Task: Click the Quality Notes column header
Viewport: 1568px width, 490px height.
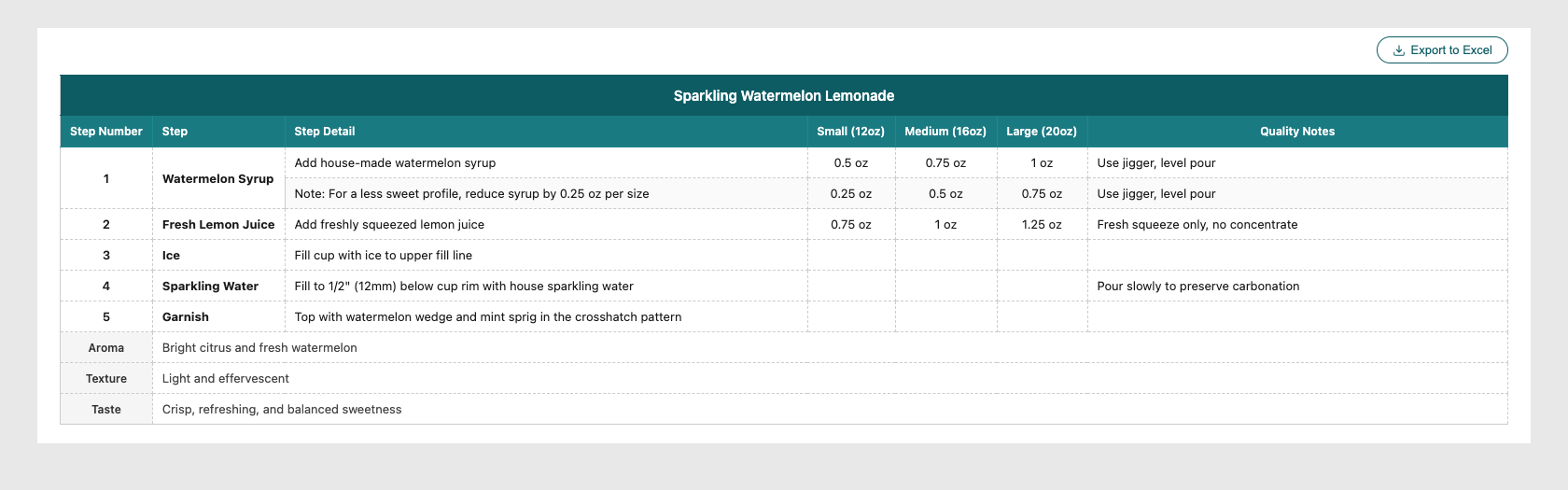Action: point(1297,132)
